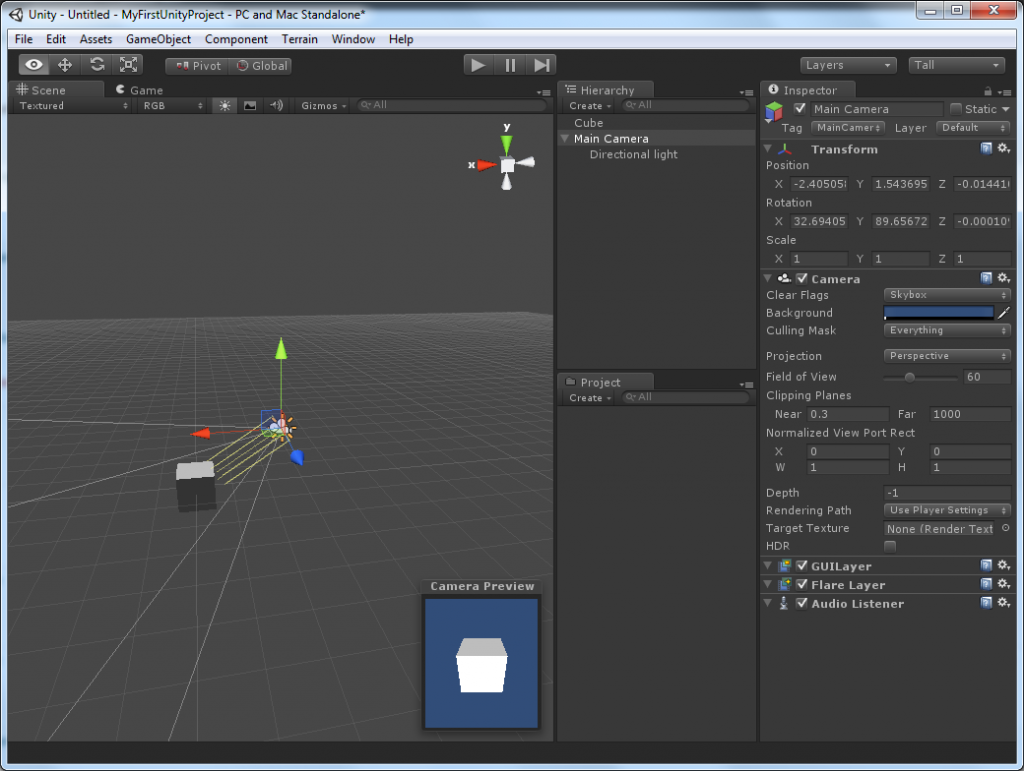This screenshot has width=1024, height=771.
Task: Toggle scene lighting sun icon
Action: [x=224, y=106]
